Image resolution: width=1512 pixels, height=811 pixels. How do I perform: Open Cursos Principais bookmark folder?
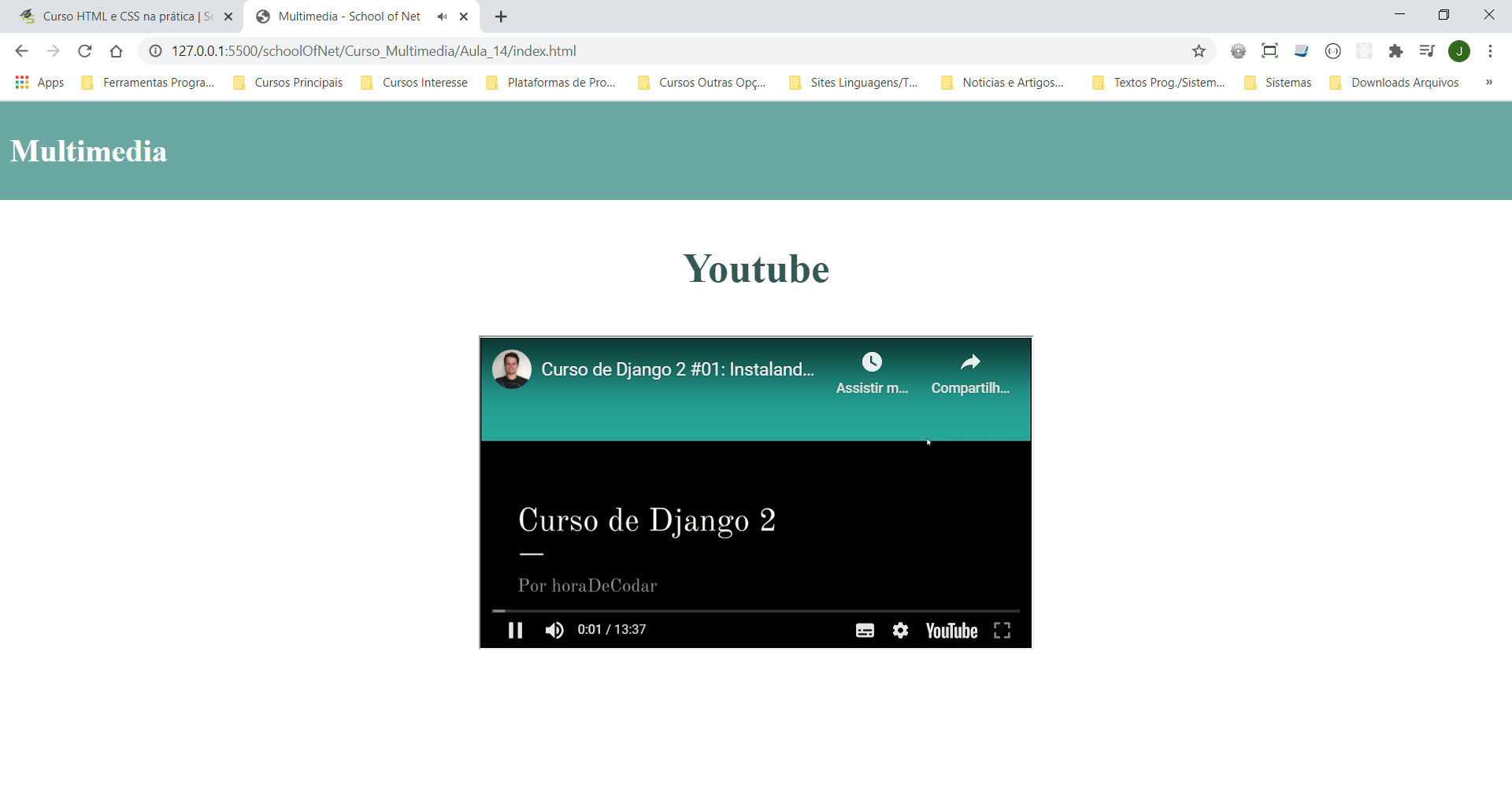[288, 83]
